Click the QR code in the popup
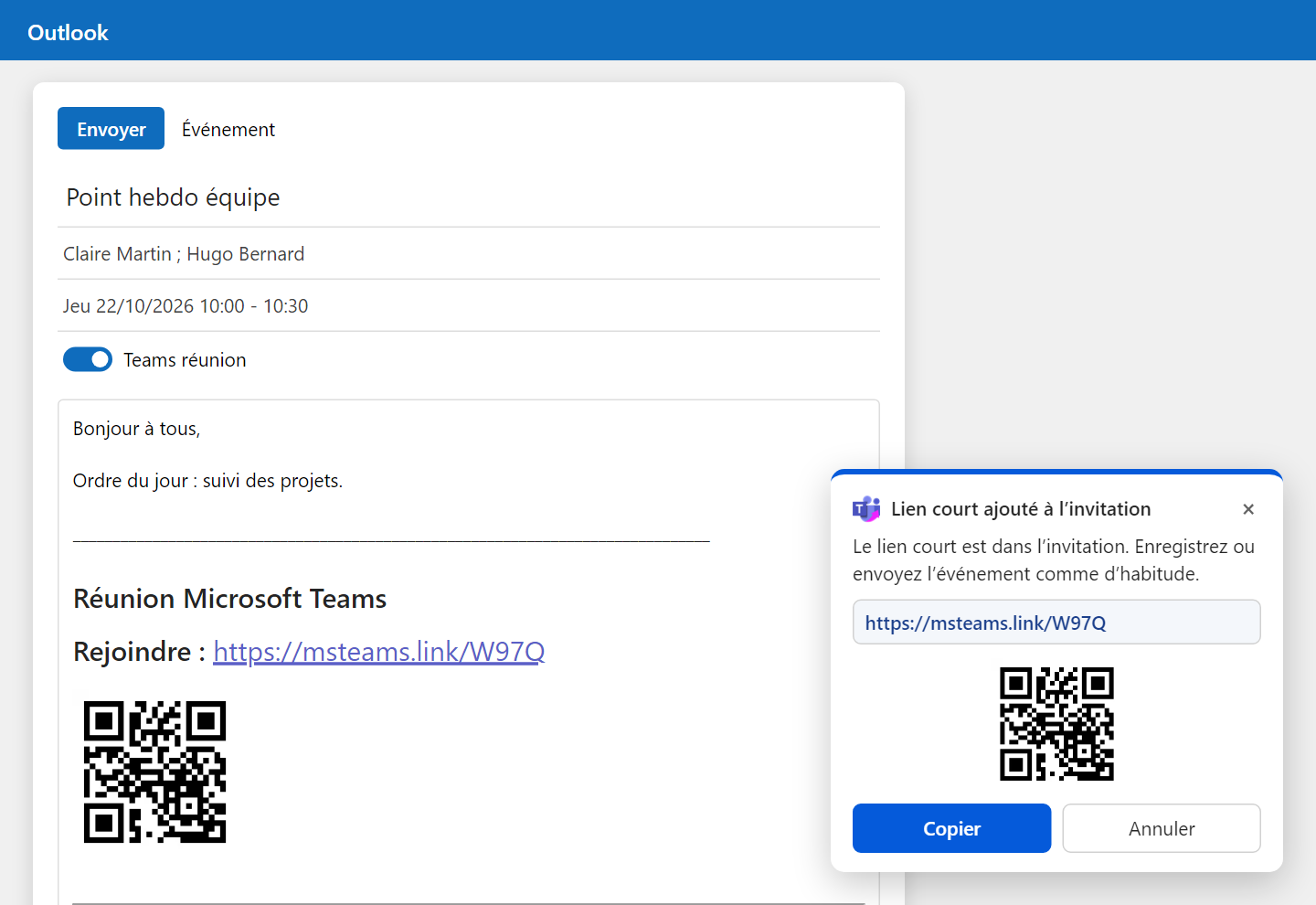 pyautogui.click(x=1056, y=724)
